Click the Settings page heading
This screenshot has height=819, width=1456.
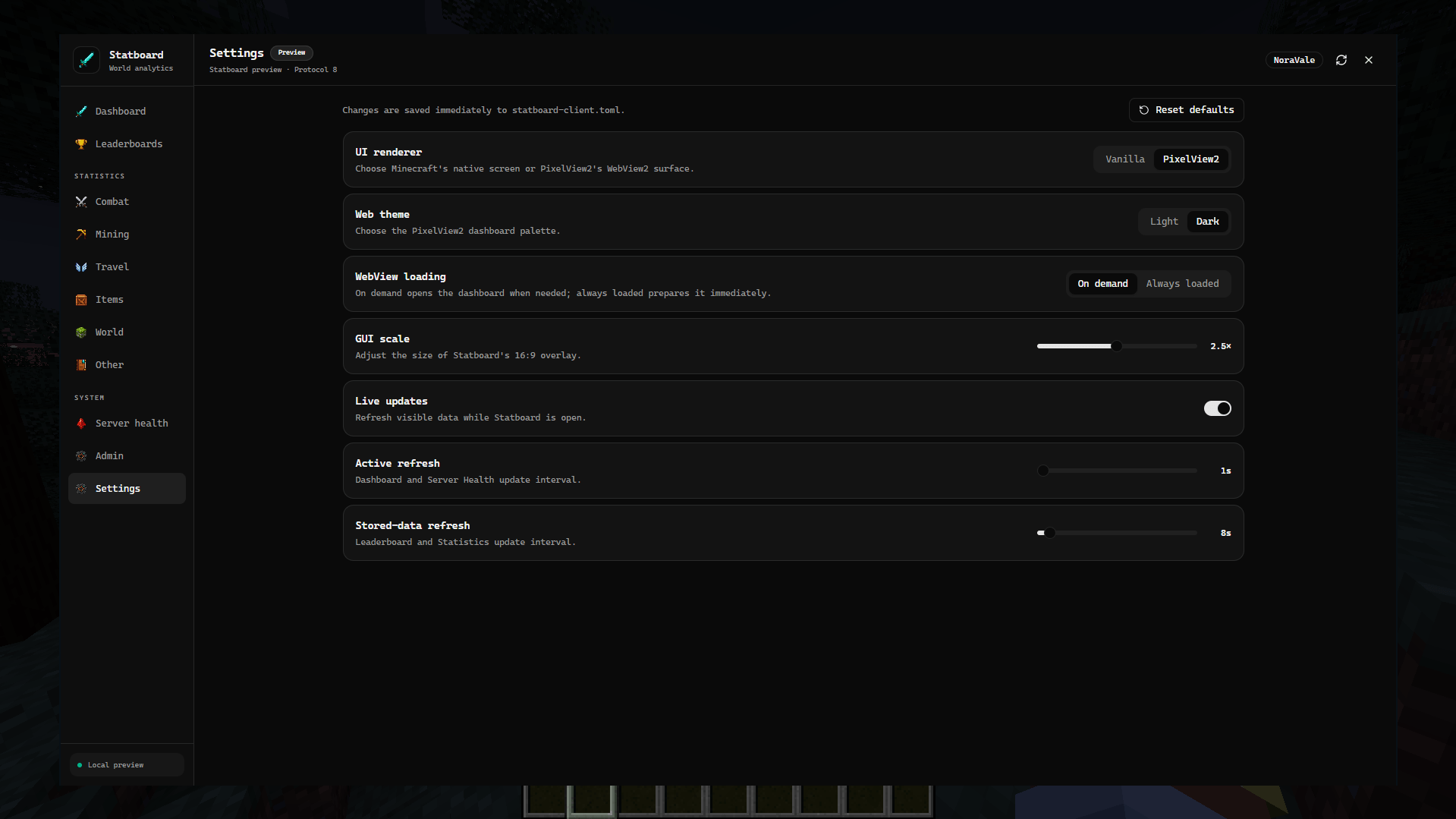coord(237,53)
